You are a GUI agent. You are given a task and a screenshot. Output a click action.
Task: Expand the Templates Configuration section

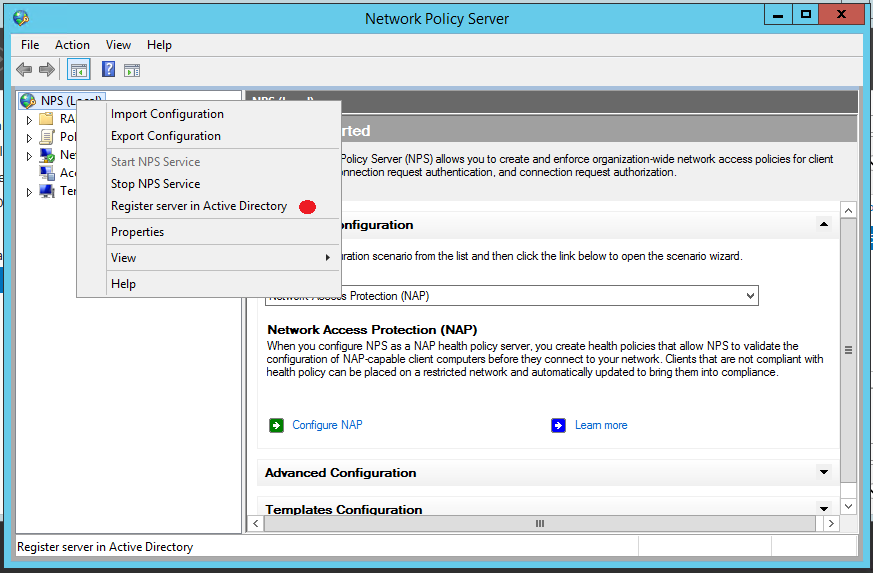coord(824,508)
